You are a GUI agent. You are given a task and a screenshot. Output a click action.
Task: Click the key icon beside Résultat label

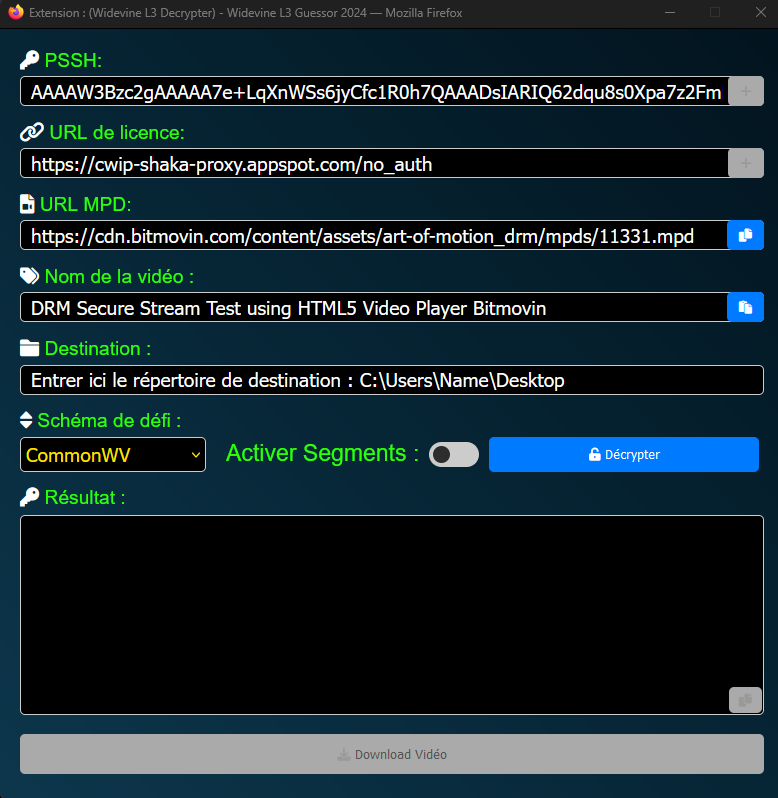pos(30,497)
